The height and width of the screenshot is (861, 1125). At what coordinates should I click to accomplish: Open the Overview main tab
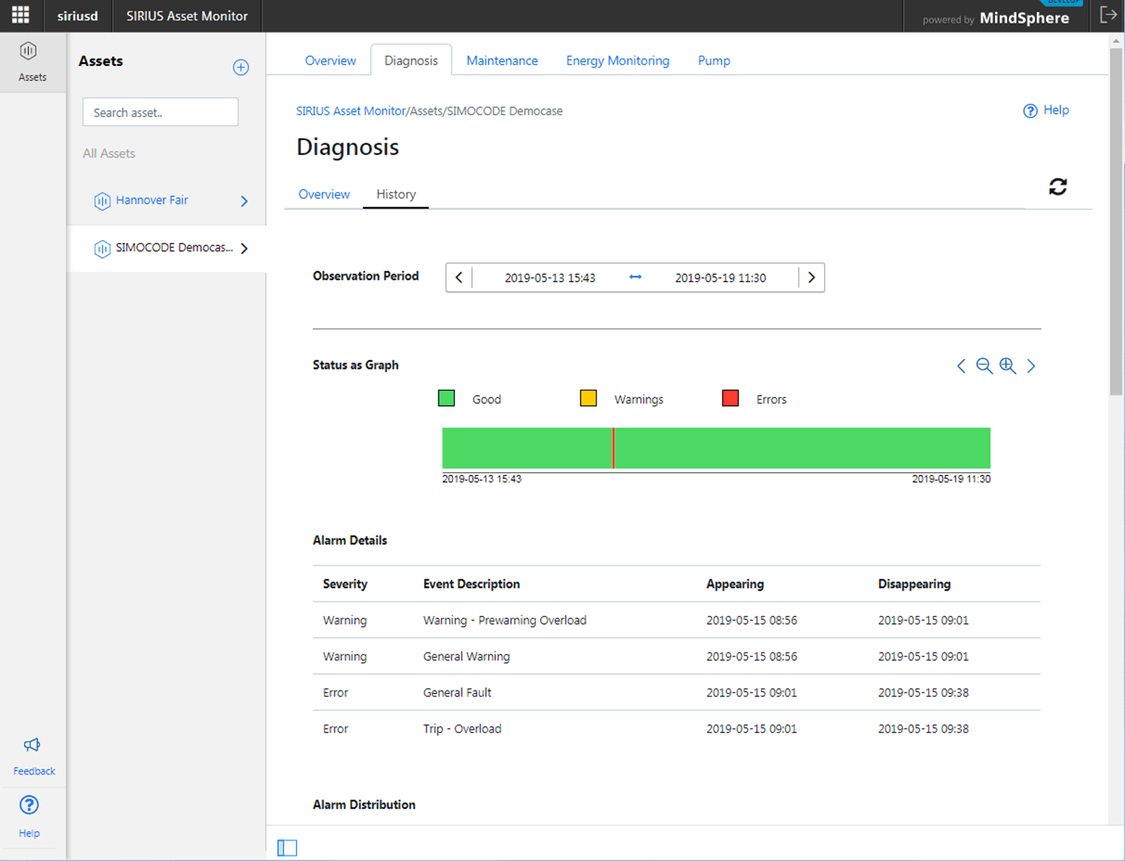tap(330, 60)
